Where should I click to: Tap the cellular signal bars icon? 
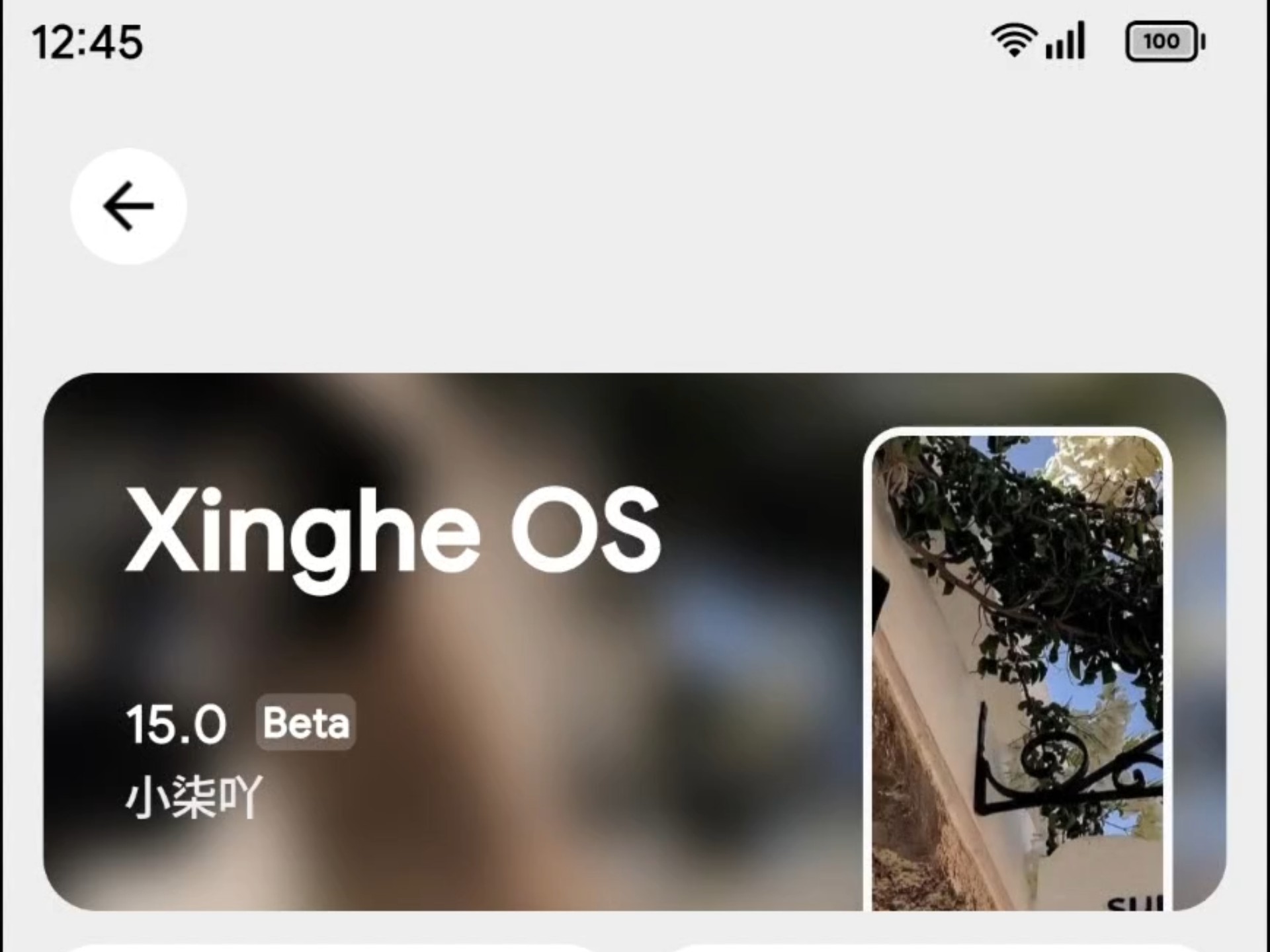click(x=1066, y=40)
